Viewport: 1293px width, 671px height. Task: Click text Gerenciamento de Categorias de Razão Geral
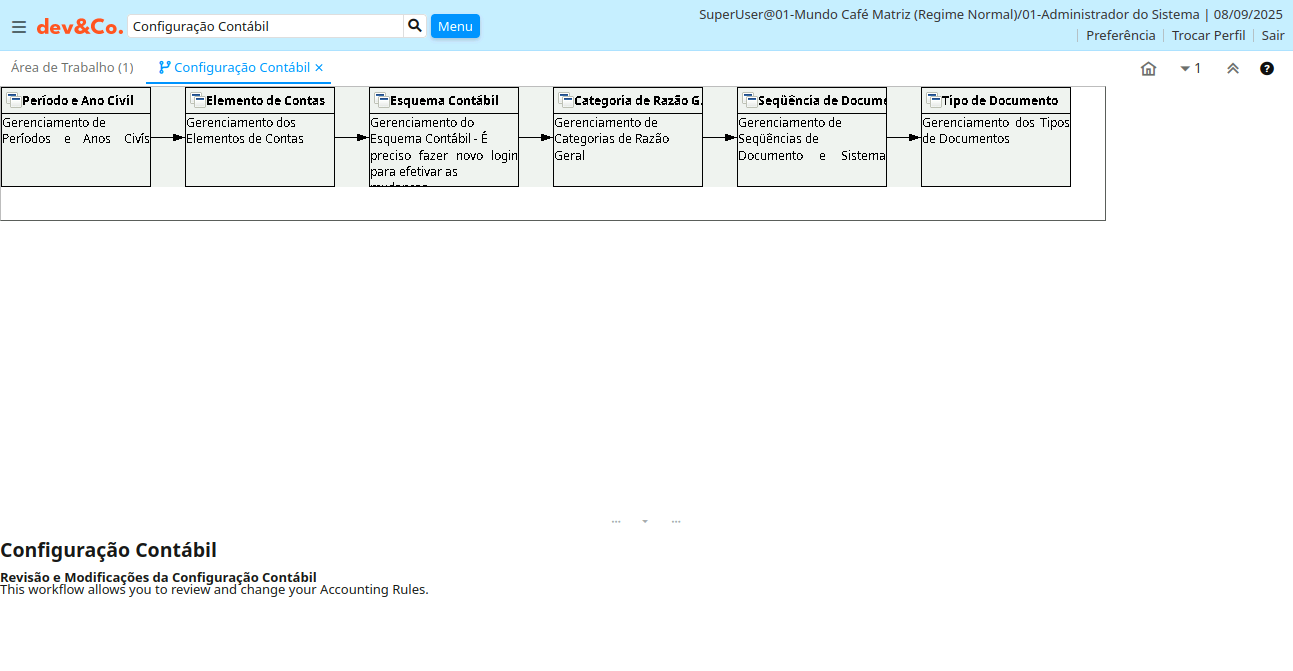coord(612,139)
